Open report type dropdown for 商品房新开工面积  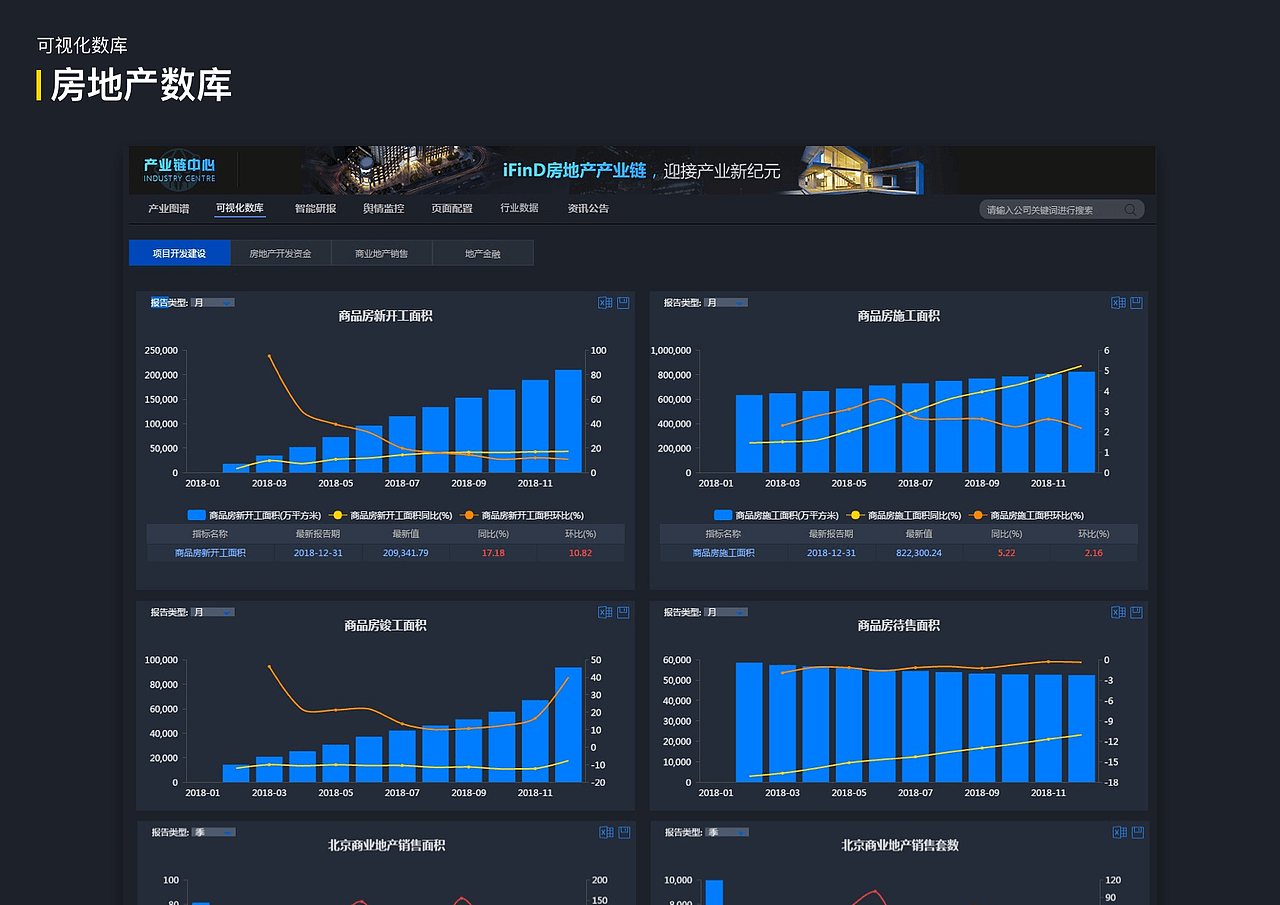tap(212, 303)
